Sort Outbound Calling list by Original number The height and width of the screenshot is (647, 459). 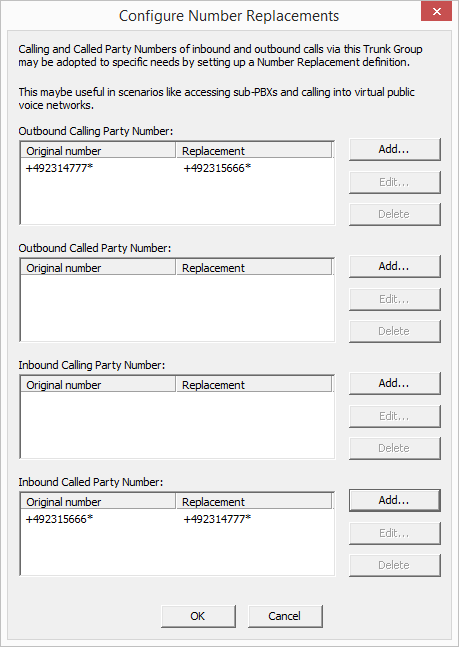99,151
